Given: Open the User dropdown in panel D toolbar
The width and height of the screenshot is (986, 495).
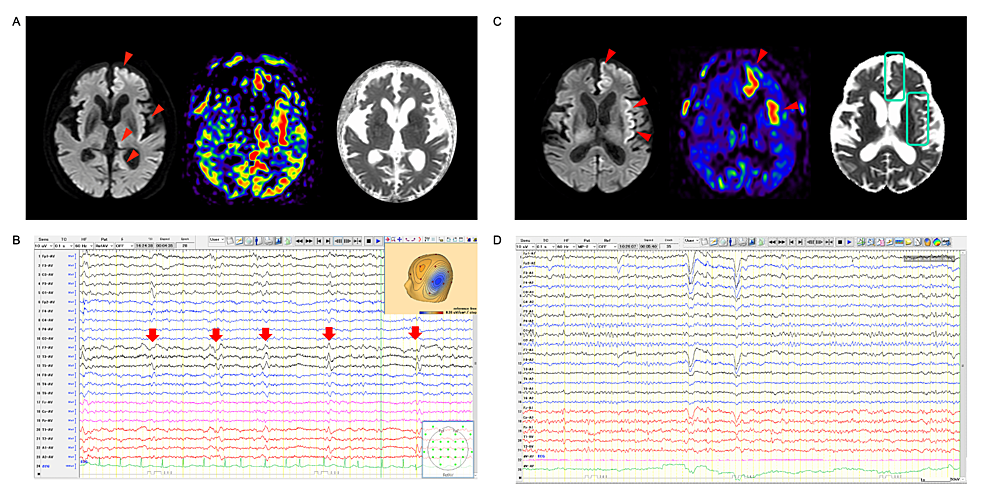Looking at the screenshot, I should pyautogui.click(x=692, y=240).
